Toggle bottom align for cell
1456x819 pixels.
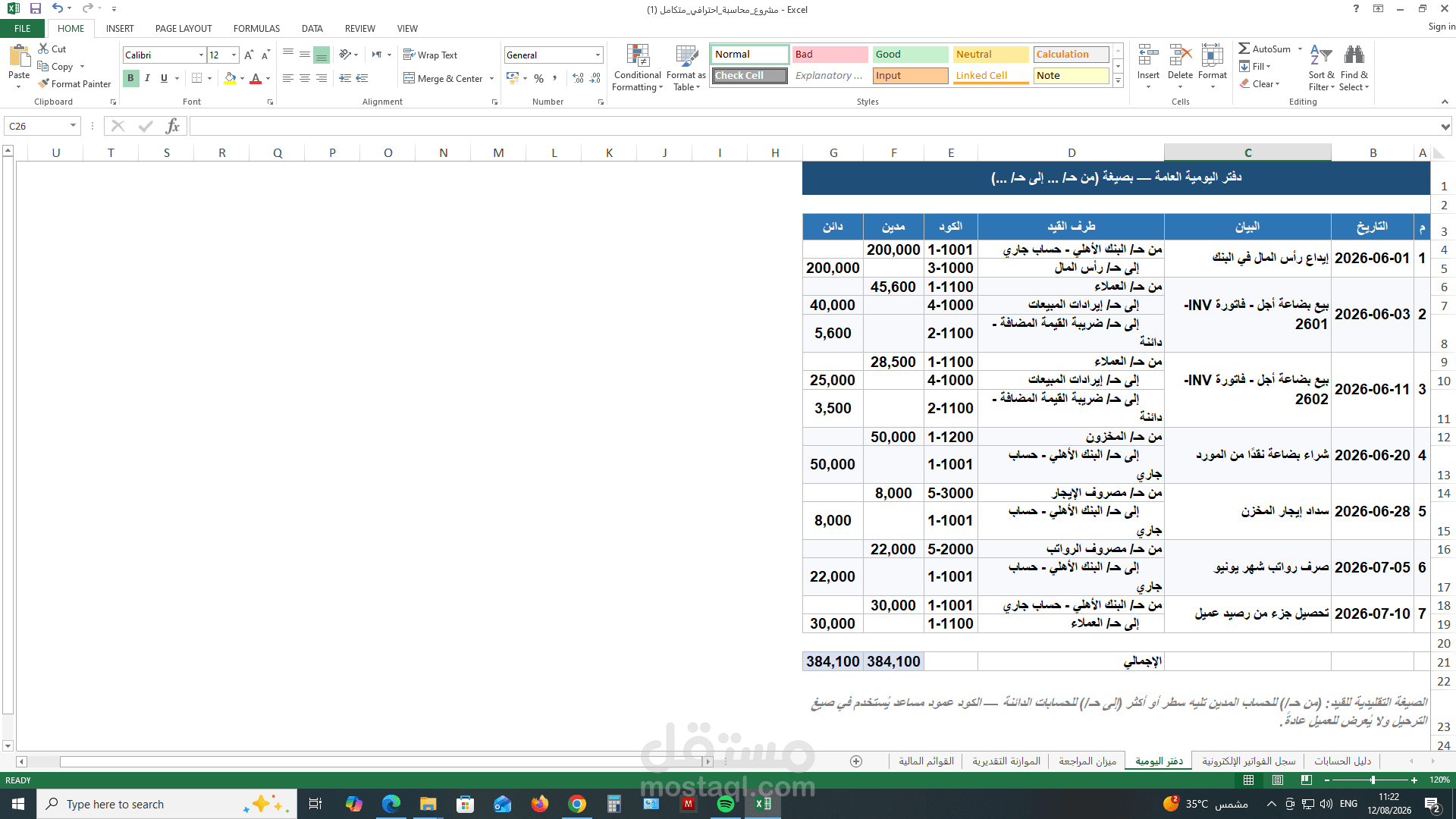point(322,55)
